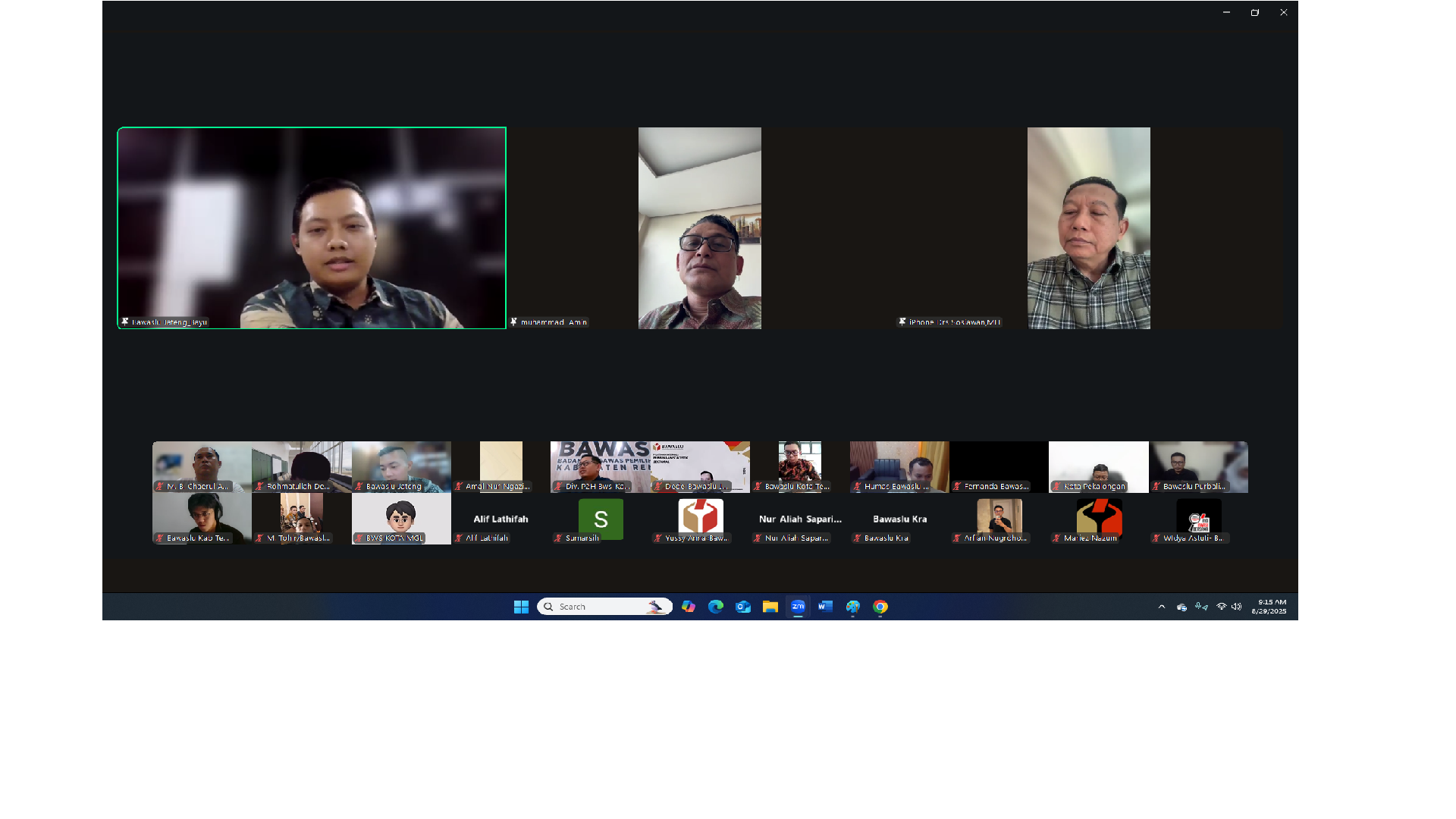Viewport: 1456px width, 819px height.
Task: Select the Bawaslu Jateng_Bayu speaker video
Action: pos(312,227)
